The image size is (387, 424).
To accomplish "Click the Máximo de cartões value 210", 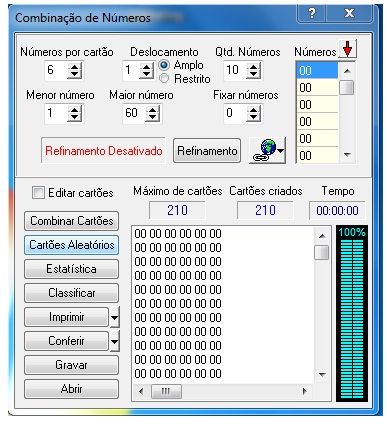I will (177, 210).
